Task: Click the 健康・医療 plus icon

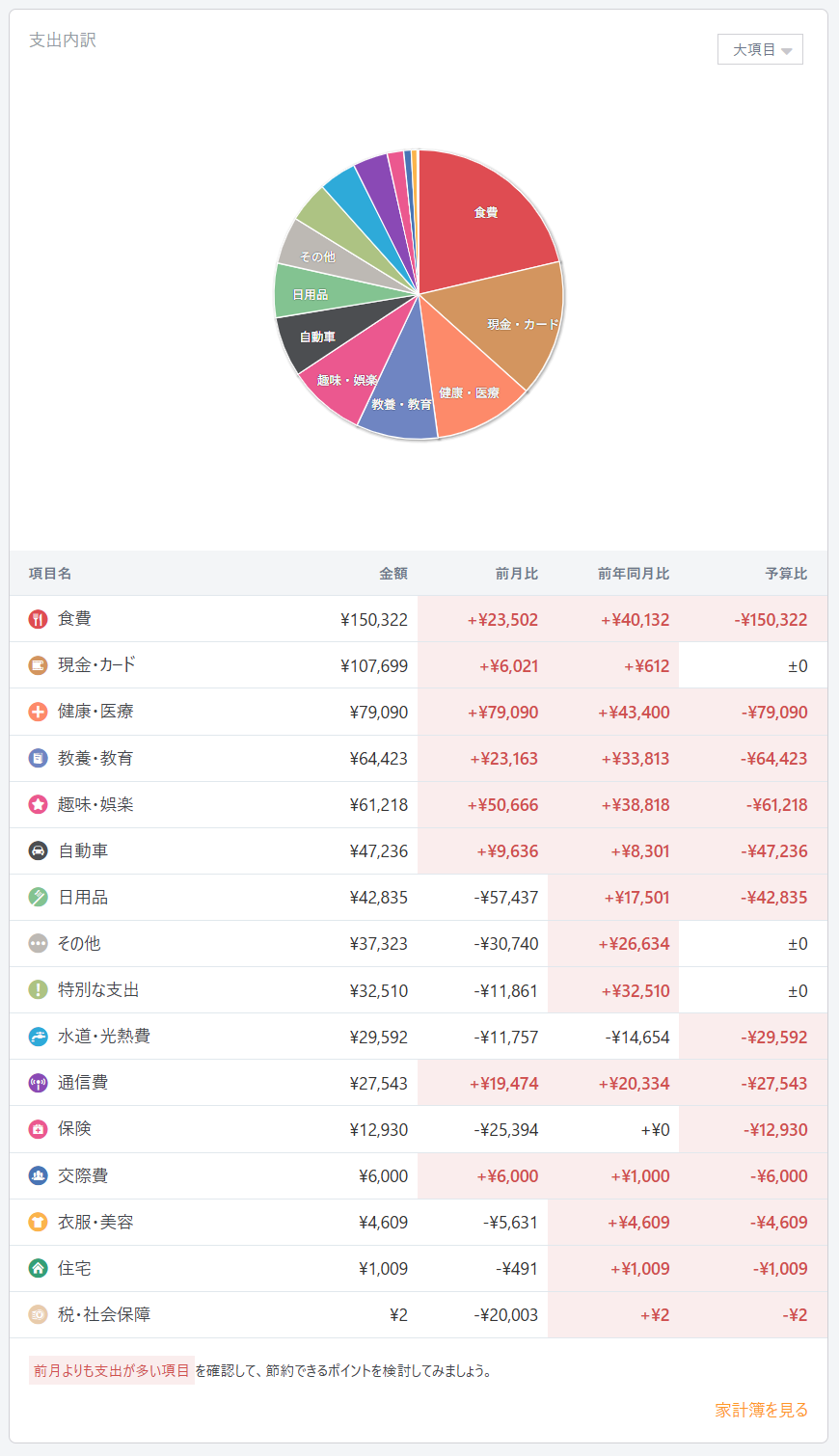Action: coord(39,712)
